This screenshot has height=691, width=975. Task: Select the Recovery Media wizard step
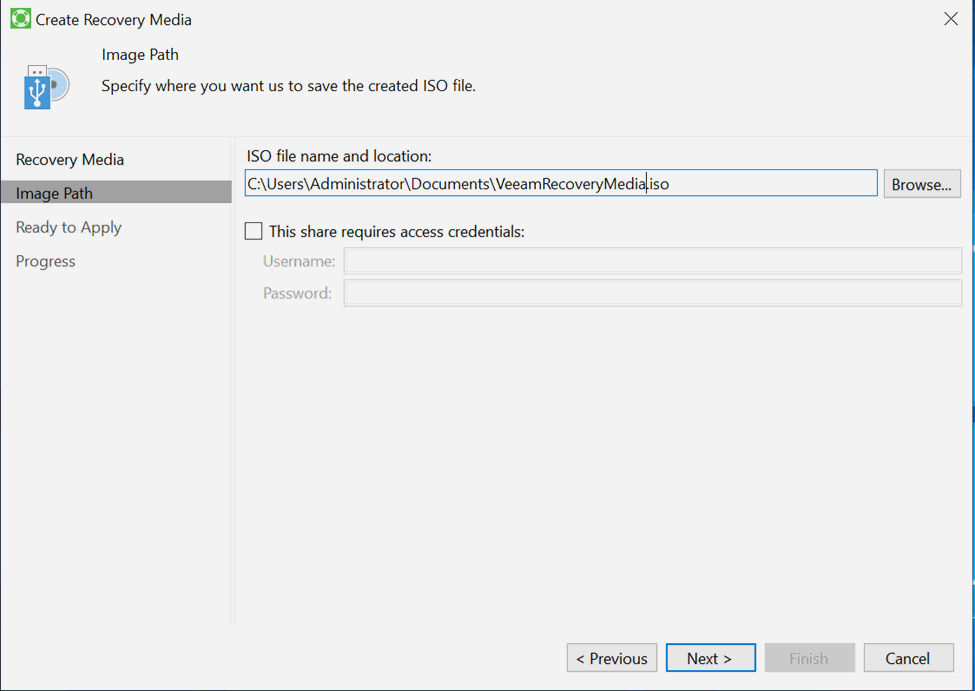pyautogui.click(x=70, y=160)
